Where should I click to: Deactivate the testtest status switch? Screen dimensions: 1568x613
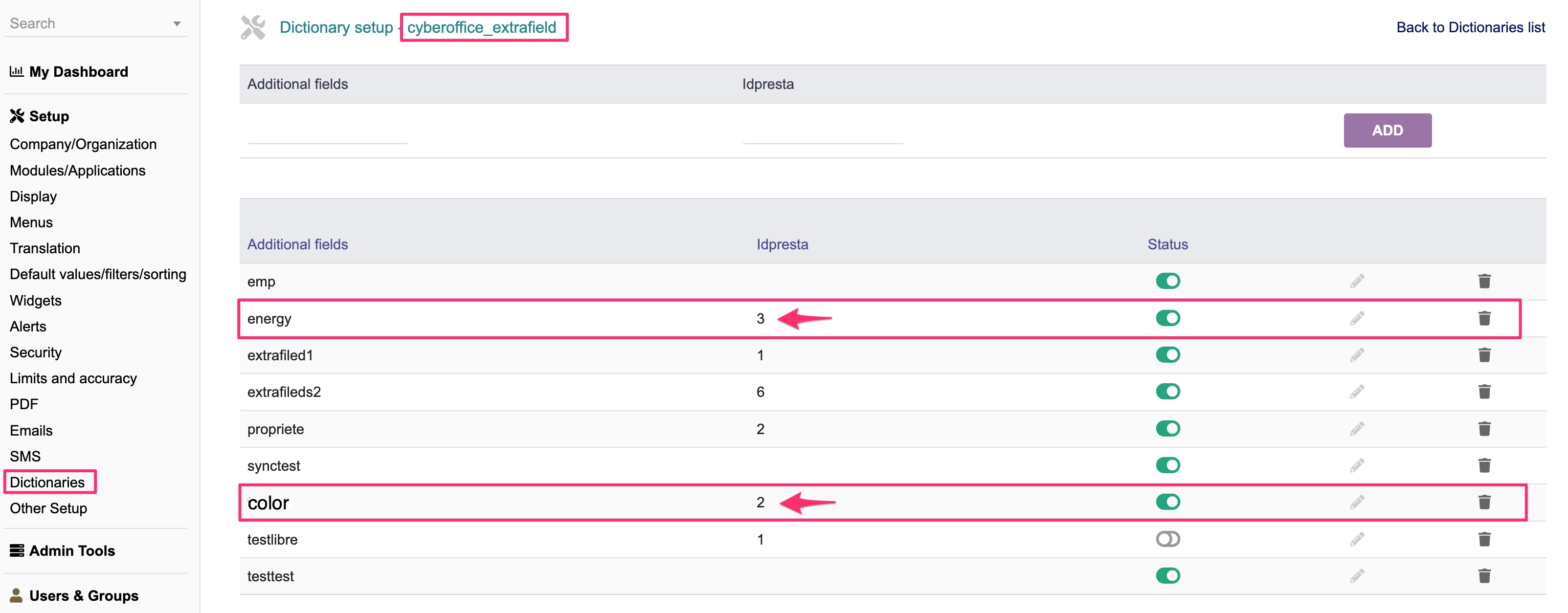click(x=1167, y=575)
